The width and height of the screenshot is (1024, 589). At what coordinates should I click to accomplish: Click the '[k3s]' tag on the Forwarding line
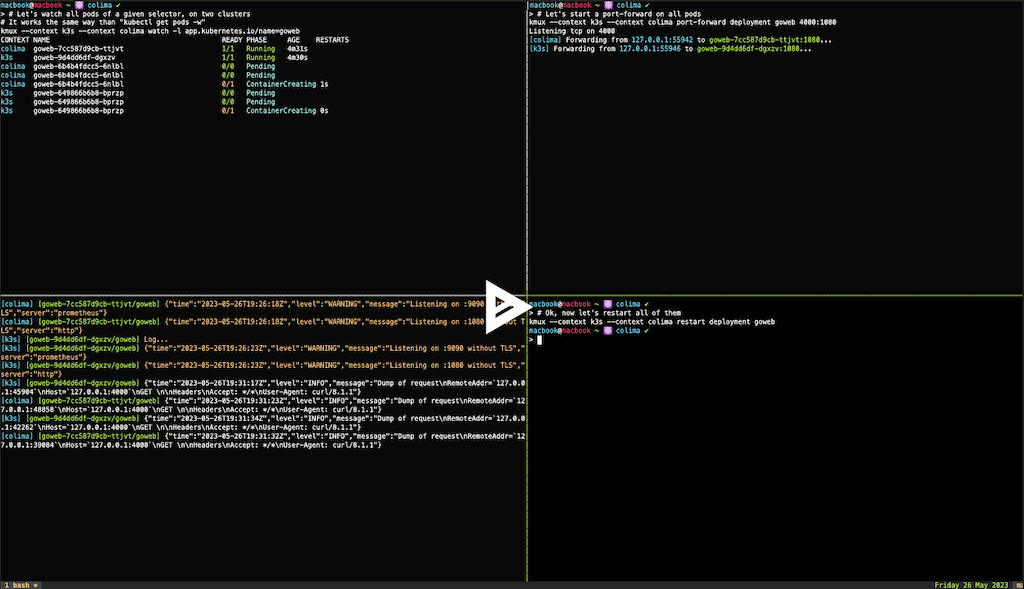pos(539,49)
